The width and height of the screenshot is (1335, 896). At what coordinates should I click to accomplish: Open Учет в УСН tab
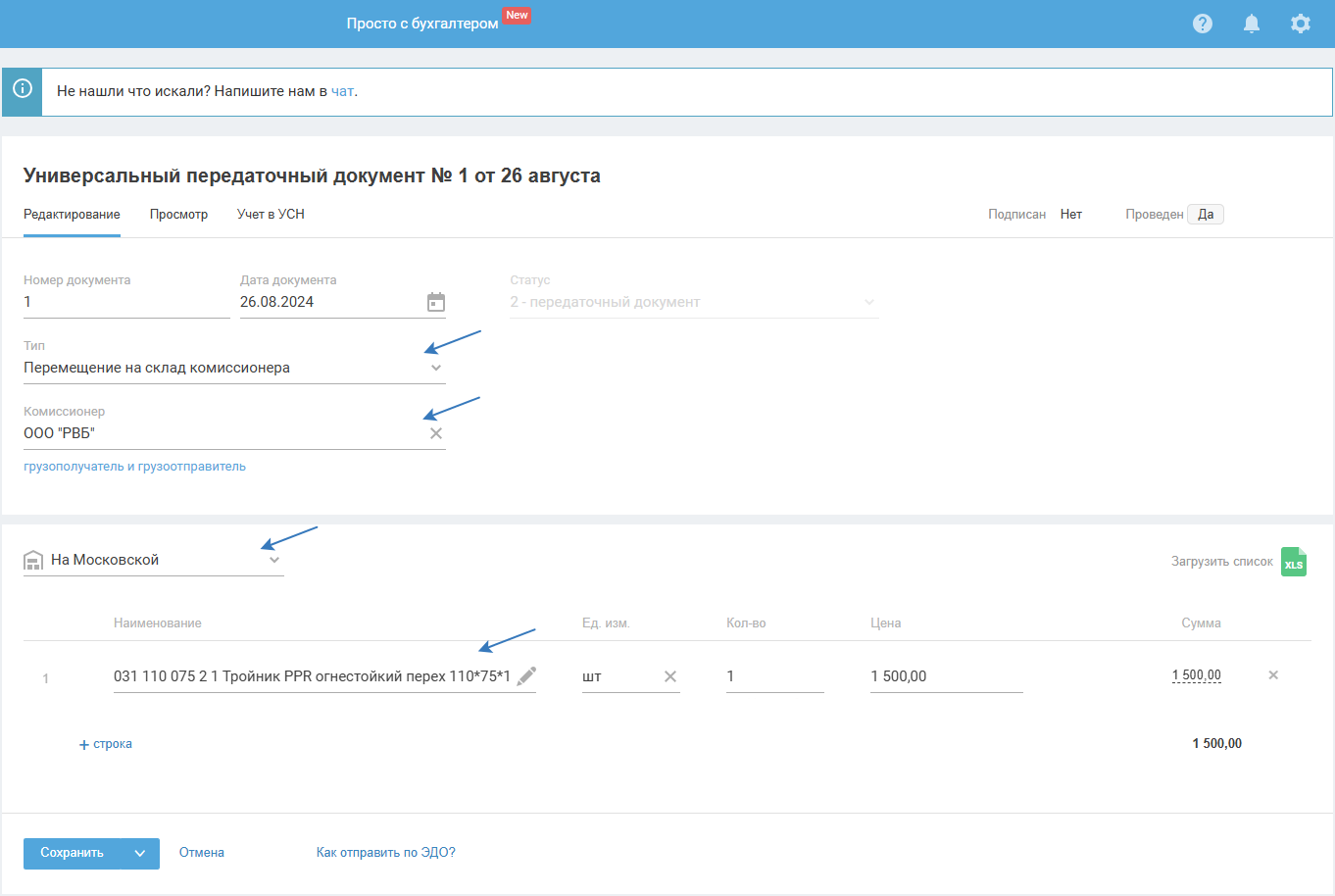(x=271, y=215)
